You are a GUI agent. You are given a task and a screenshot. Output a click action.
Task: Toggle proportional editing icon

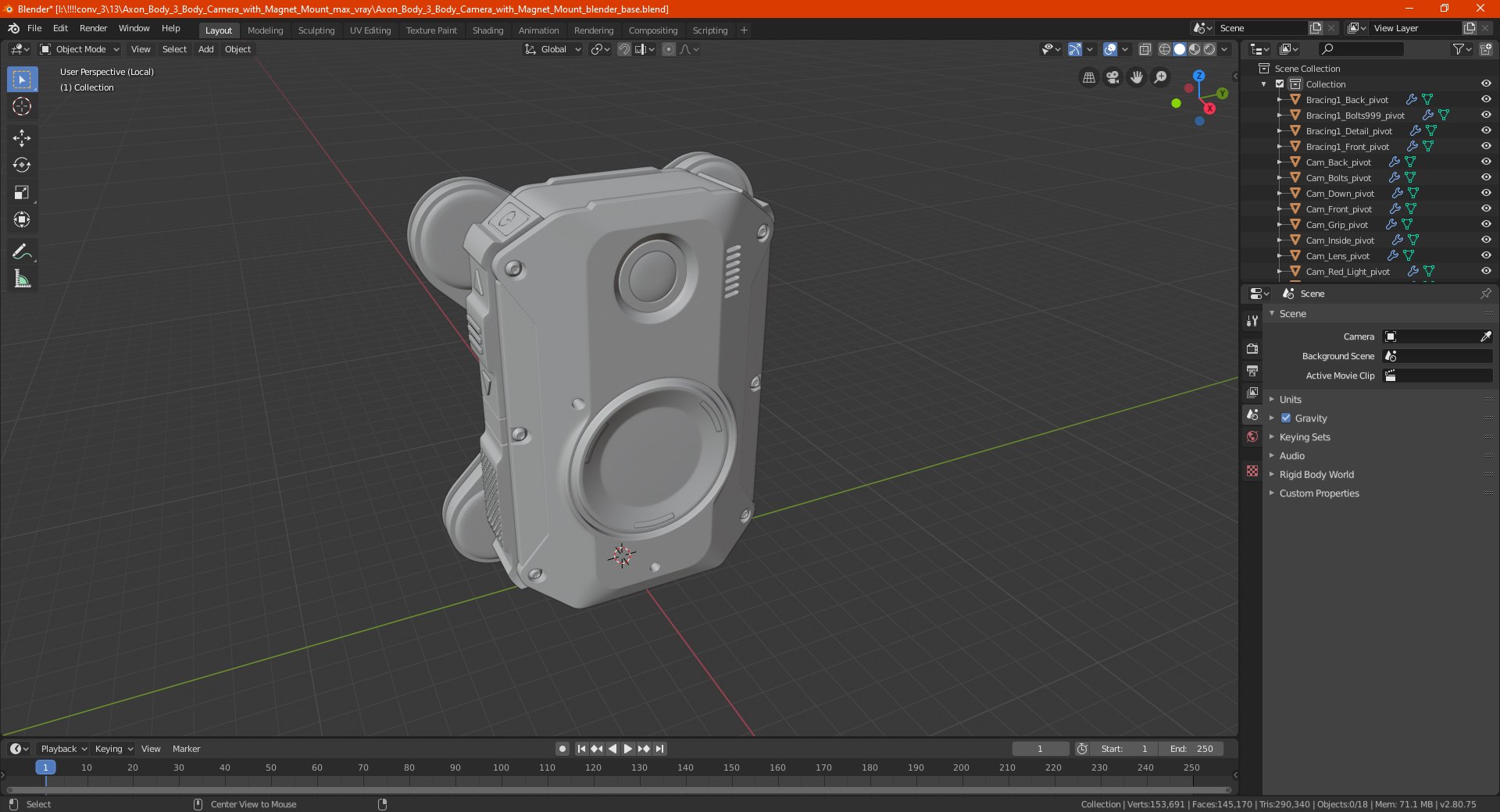click(669, 49)
